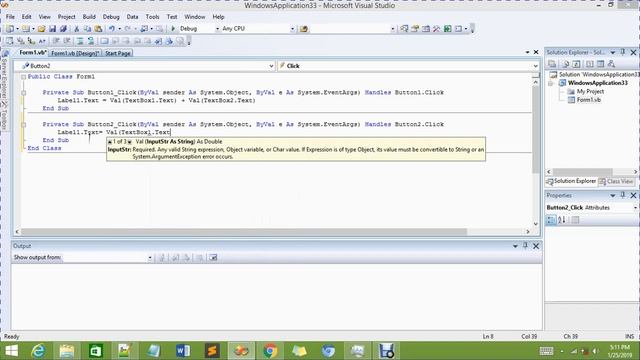The width and height of the screenshot is (640, 360).
Task: Switch to Form1.vb [Design] tab
Action: pyautogui.click(x=75, y=53)
